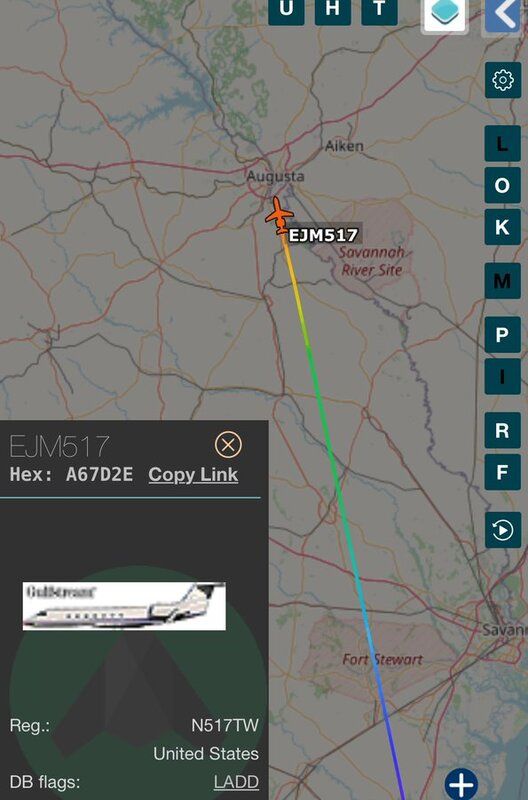This screenshot has height=800, width=528.
Task: Select the Gulfstream aircraft photo thumbnail
Action: pos(124,606)
